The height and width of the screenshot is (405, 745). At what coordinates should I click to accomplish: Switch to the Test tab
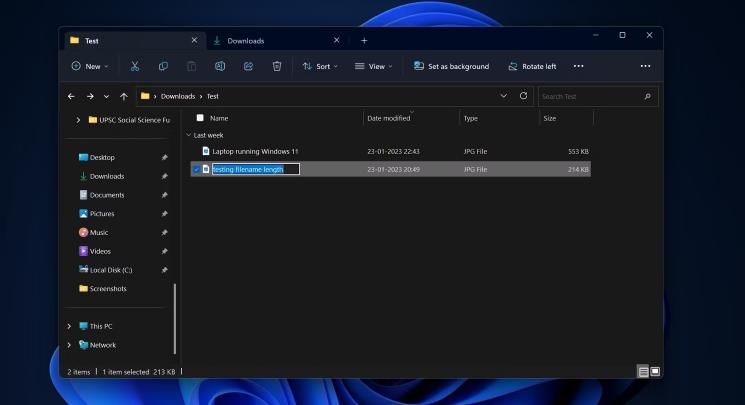(135, 41)
